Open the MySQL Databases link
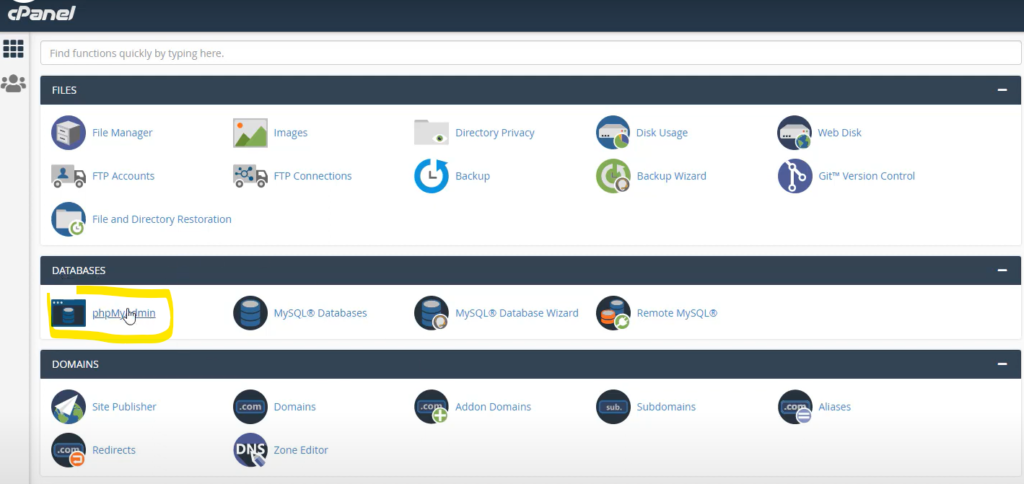Screen dimensions: 1024x484 [320, 313]
